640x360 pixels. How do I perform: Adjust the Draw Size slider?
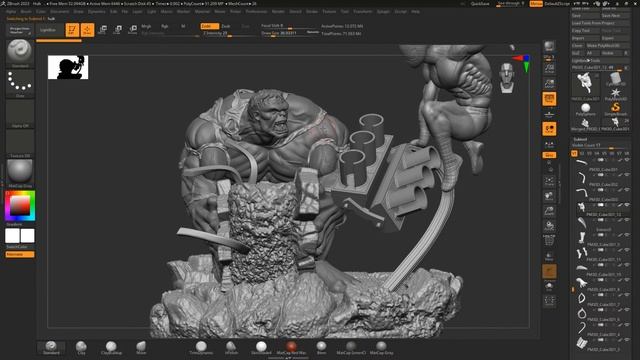click(290, 34)
